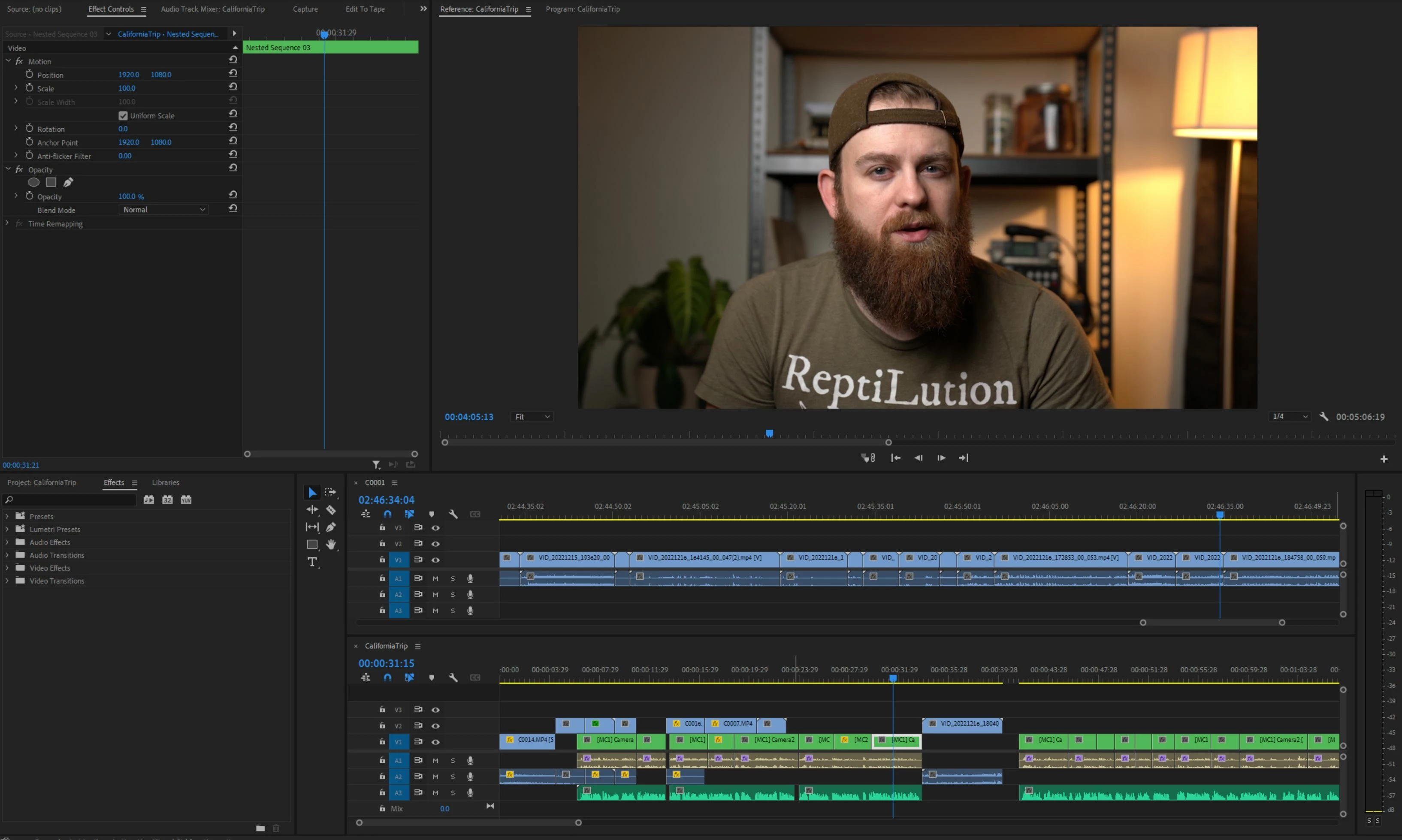The width and height of the screenshot is (1402, 840).
Task: Open reference monitor wrench settings
Action: (x=1323, y=417)
